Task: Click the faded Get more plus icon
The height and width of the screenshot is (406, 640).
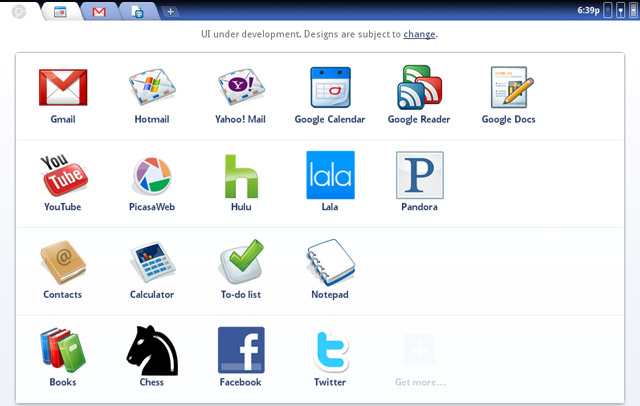Action: (x=420, y=349)
